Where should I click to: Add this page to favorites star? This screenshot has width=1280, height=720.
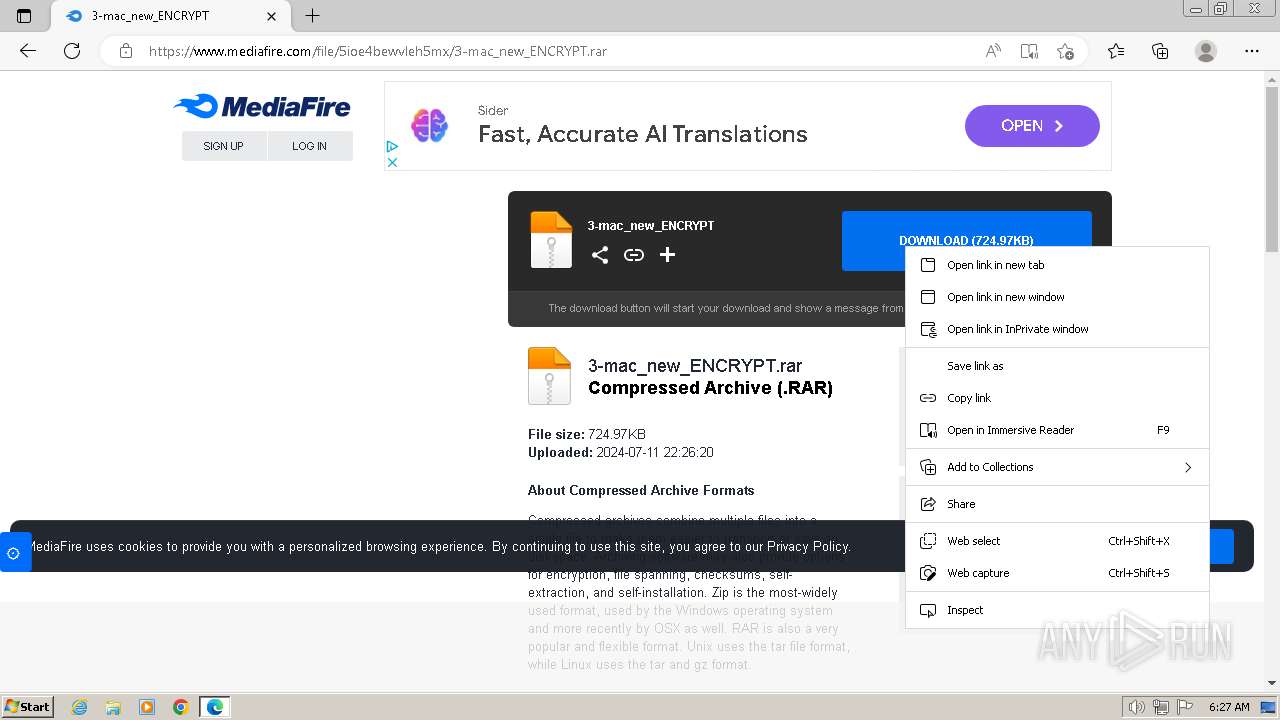tap(1065, 51)
